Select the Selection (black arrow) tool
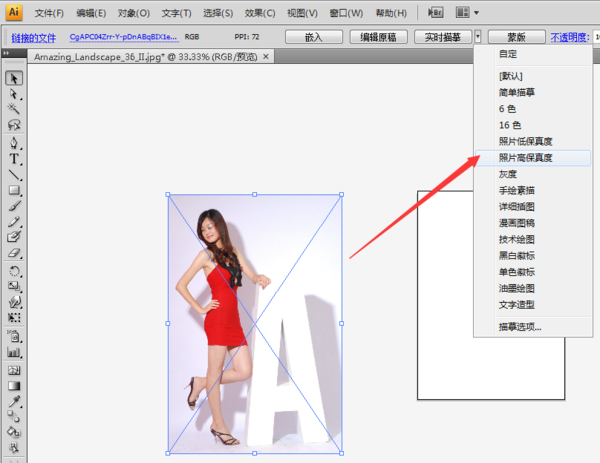Image resolution: width=600 pixels, height=463 pixels. click(x=15, y=78)
